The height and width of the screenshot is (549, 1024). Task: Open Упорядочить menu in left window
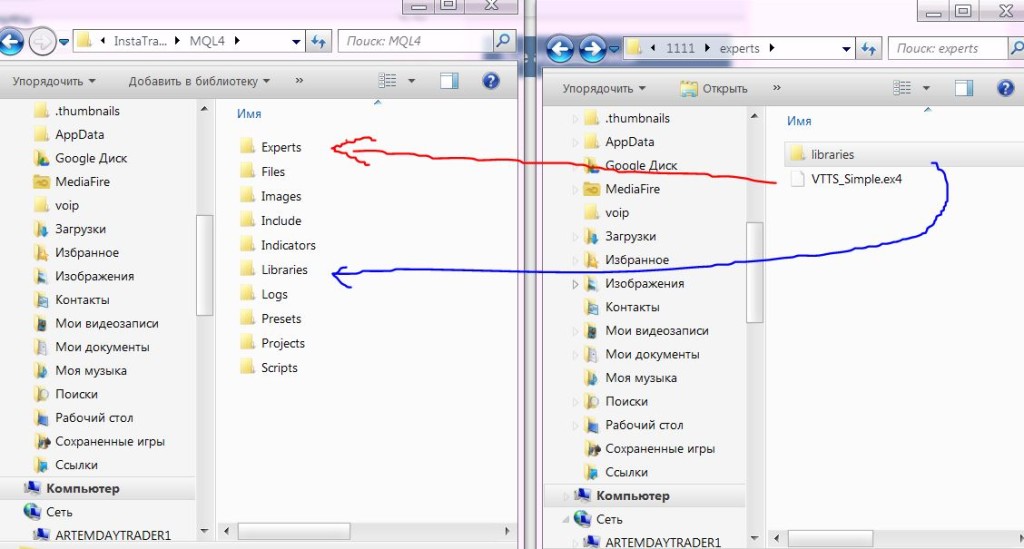(x=54, y=82)
